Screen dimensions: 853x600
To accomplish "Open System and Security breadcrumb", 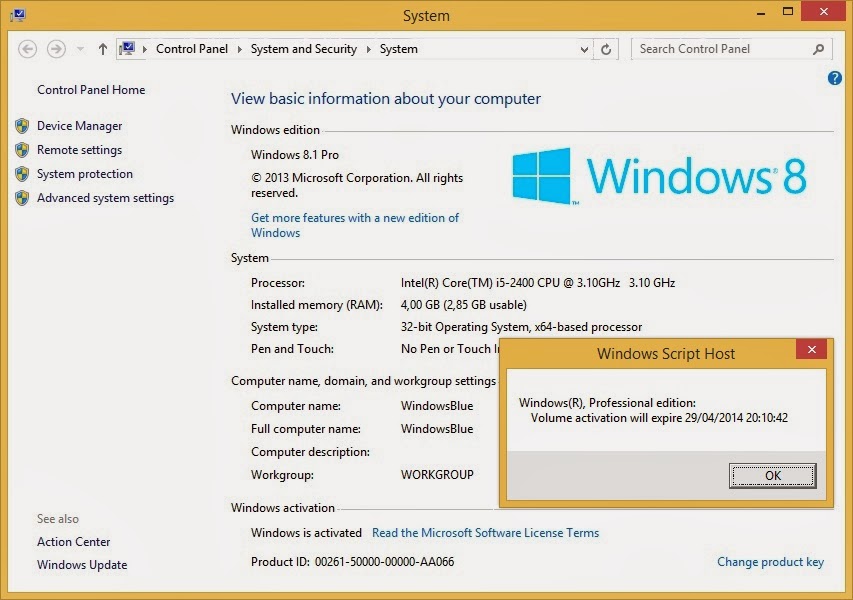I will pyautogui.click(x=304, y=49).
